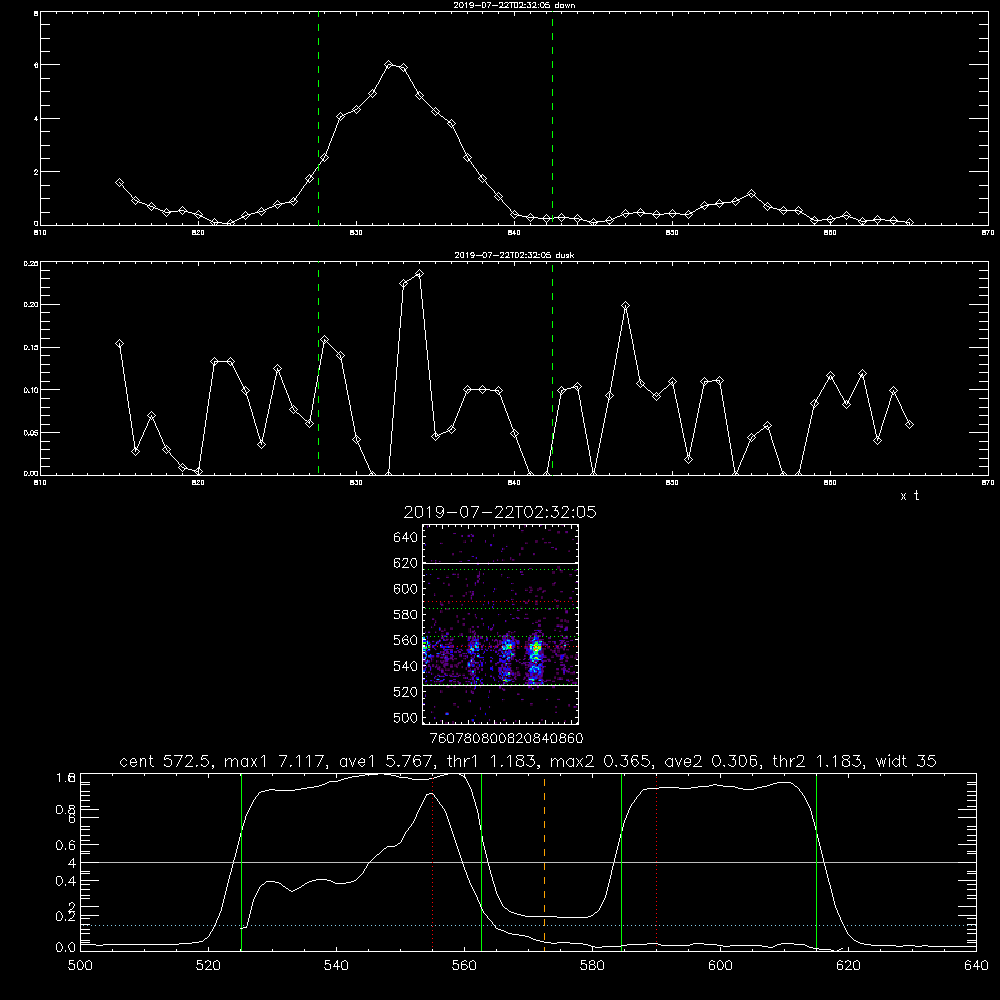Click the 'thr2 1.183' statistic
This screenshot has height=1000, width=1000.
click(819, 761)
